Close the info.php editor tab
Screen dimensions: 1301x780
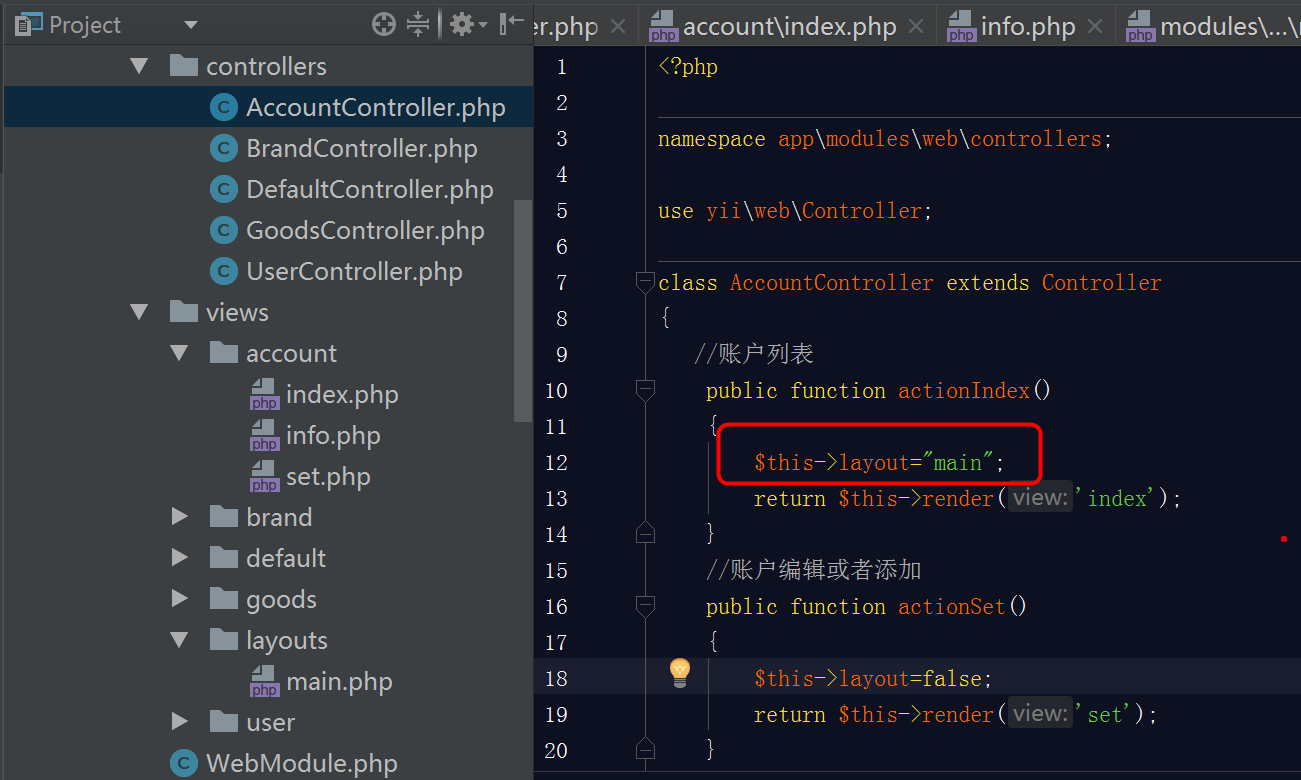pyautogui.click(x=1096, y=27)
